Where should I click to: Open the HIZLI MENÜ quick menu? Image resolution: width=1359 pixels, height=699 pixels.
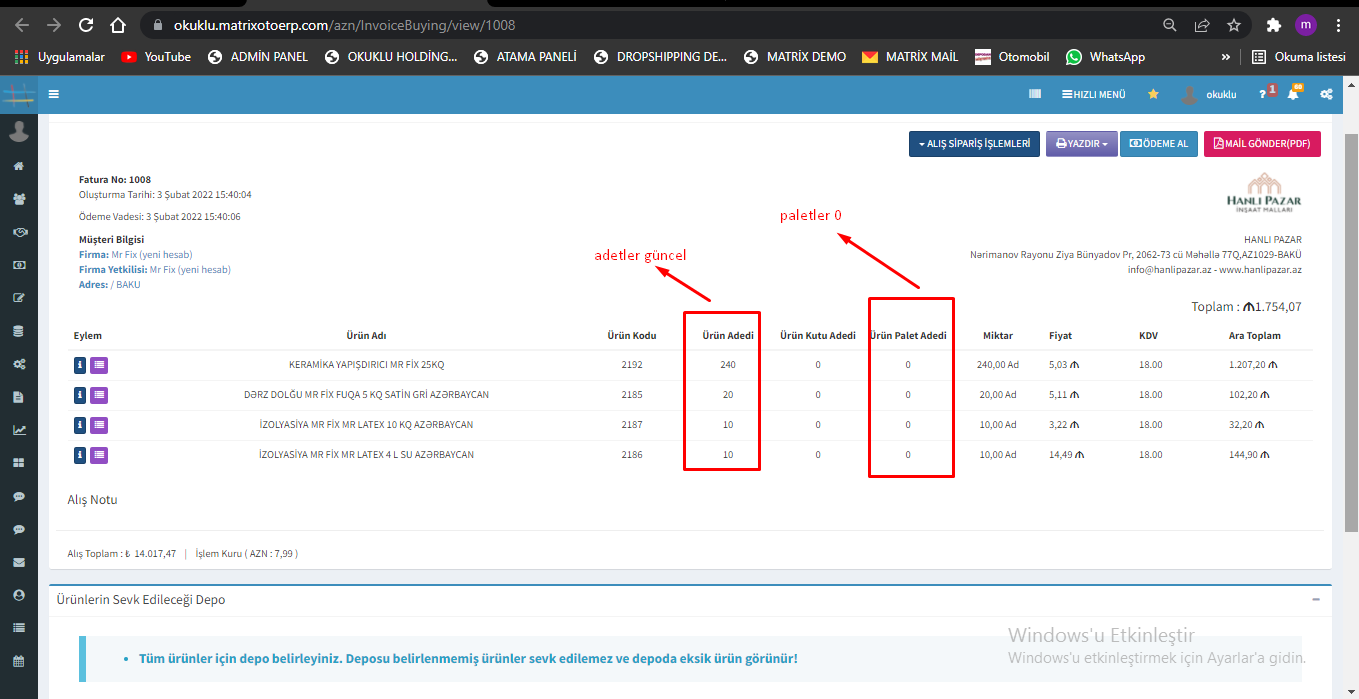pyautogui.click(x=1093, y=94)
